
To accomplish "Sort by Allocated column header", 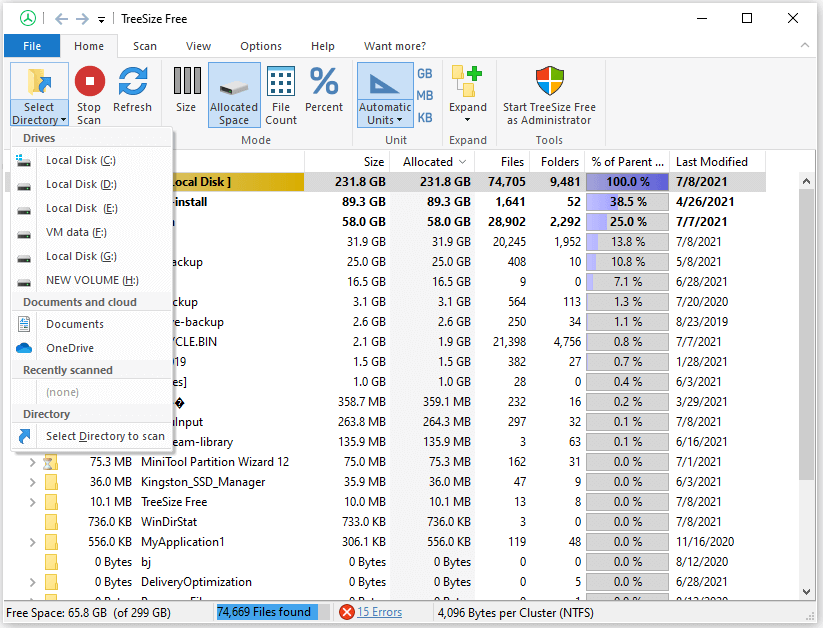I will click(x=432, y=162).
